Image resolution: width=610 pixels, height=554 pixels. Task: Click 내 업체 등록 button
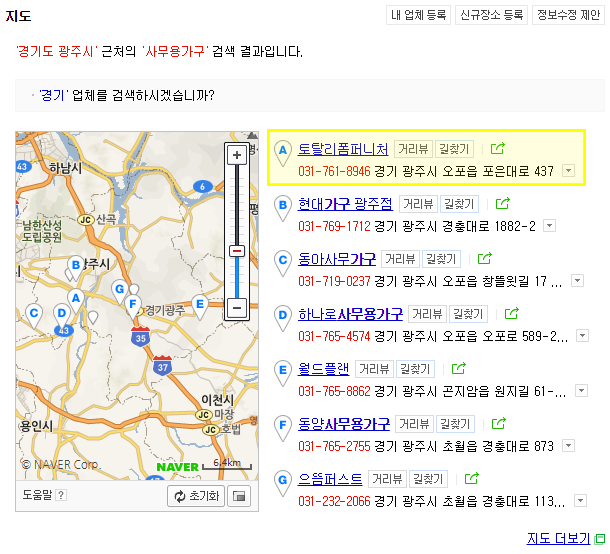[x=418, y=15]
